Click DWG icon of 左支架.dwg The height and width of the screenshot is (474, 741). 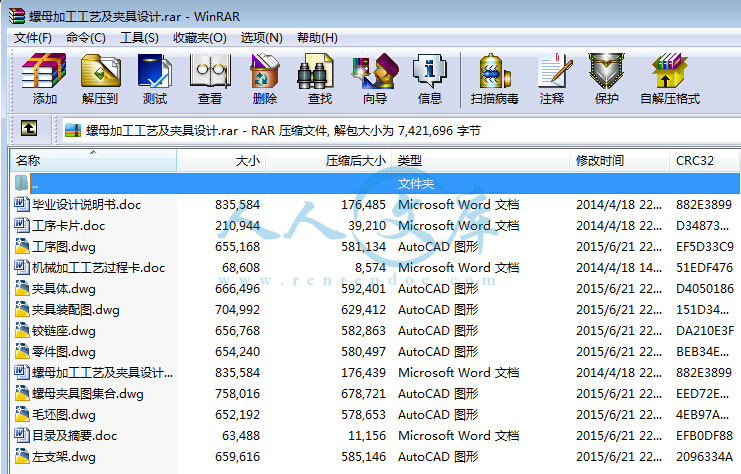point(22,456)
